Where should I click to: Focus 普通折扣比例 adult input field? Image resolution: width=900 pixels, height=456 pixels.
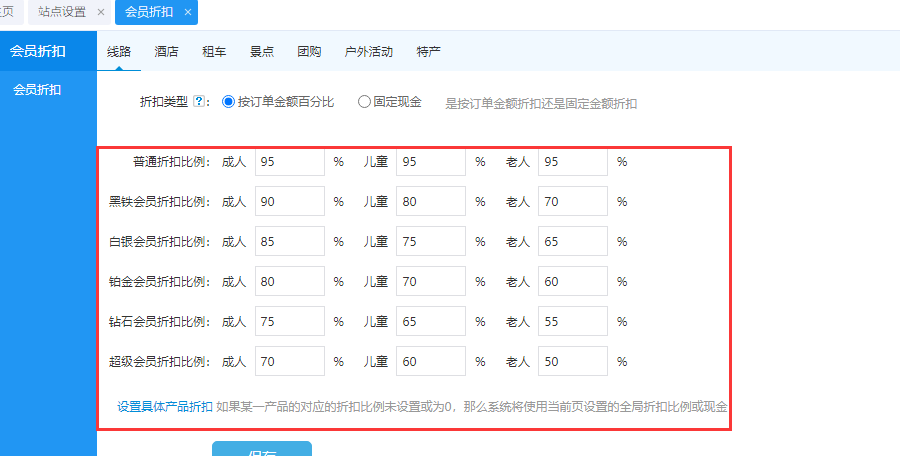(290, 161)
